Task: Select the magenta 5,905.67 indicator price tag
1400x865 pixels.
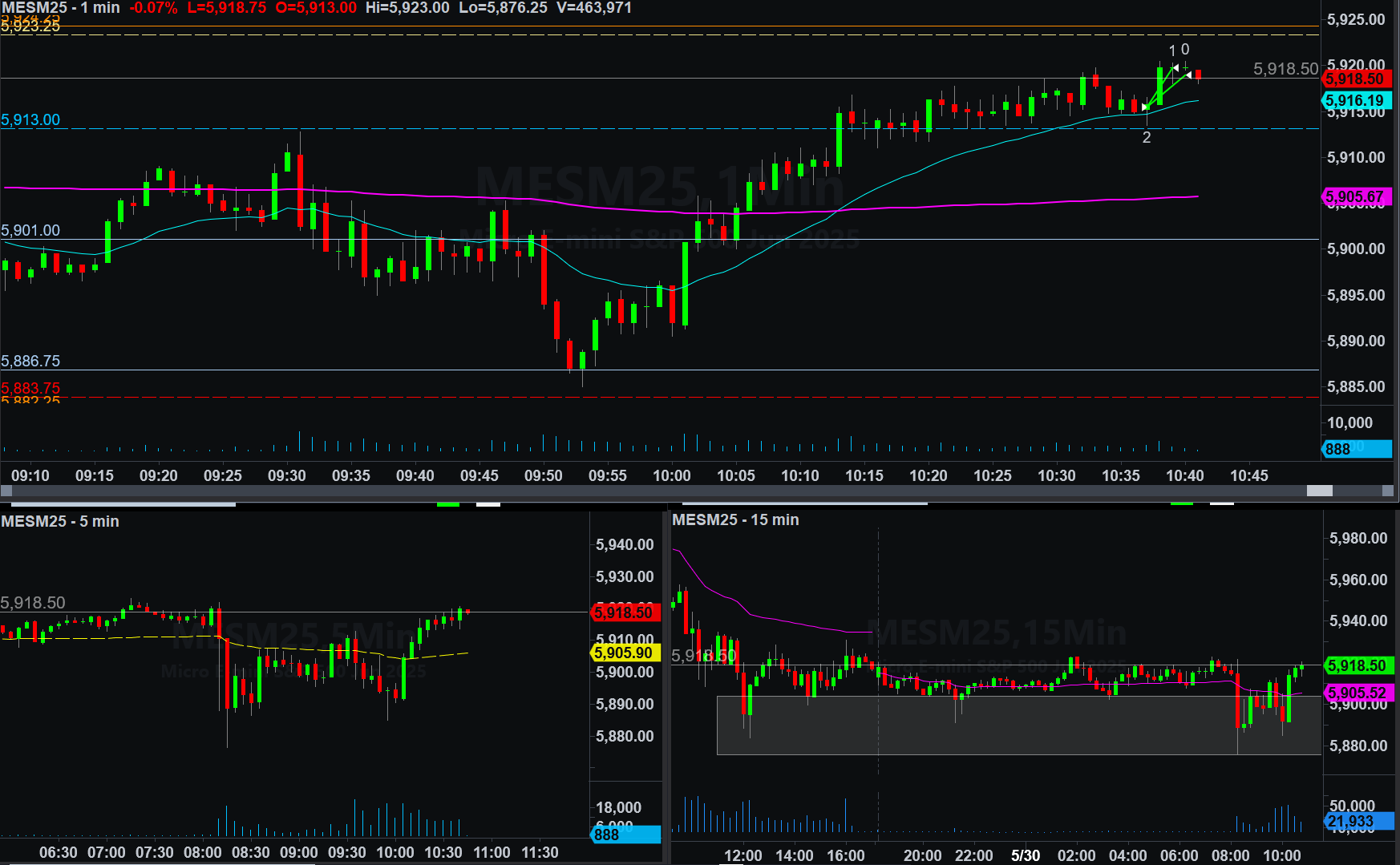Action: [x=1354, y=196]
